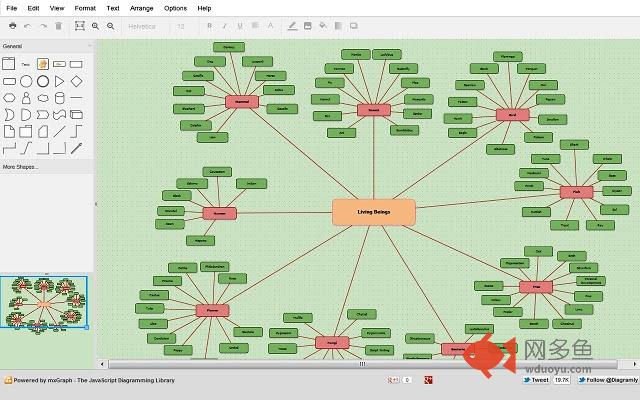Select the cylinder shape
640x400 pixels.
click(60, 98)
